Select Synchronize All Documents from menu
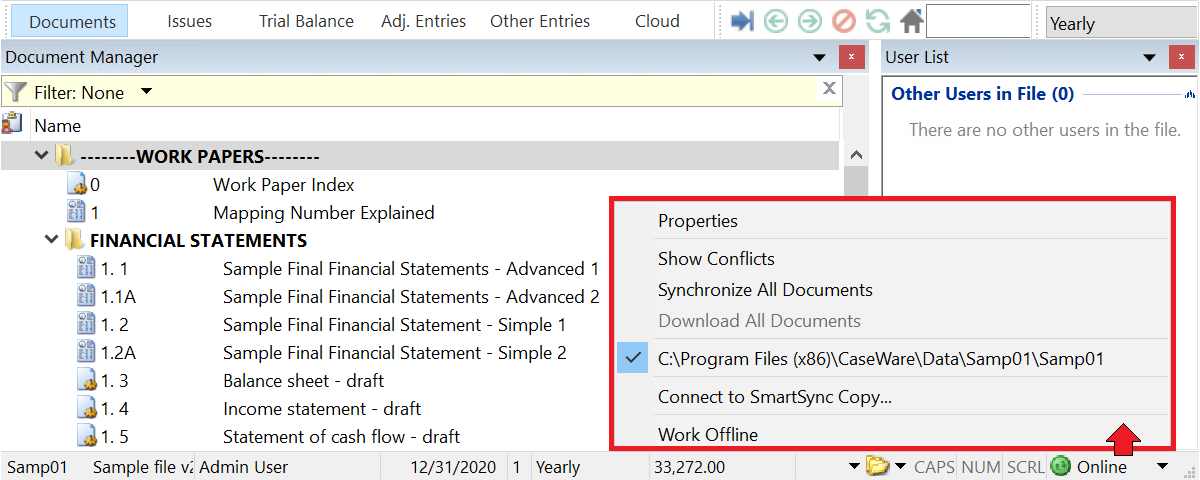1200x480 pixels. (x=765, y=290)
